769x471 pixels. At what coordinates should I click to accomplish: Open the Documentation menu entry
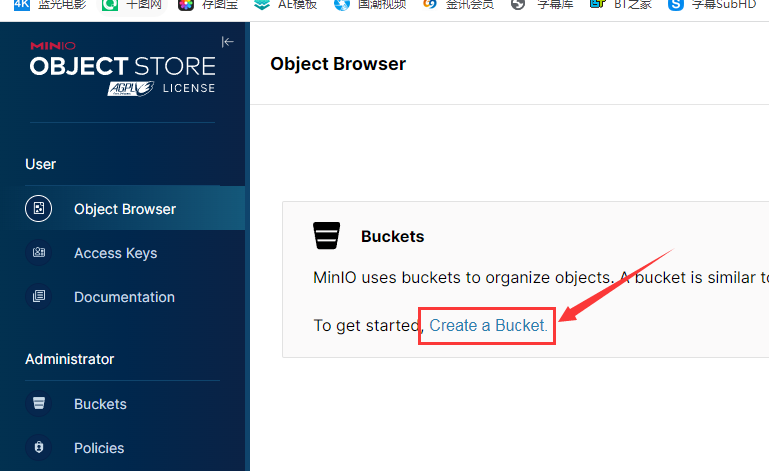point(124,297)
